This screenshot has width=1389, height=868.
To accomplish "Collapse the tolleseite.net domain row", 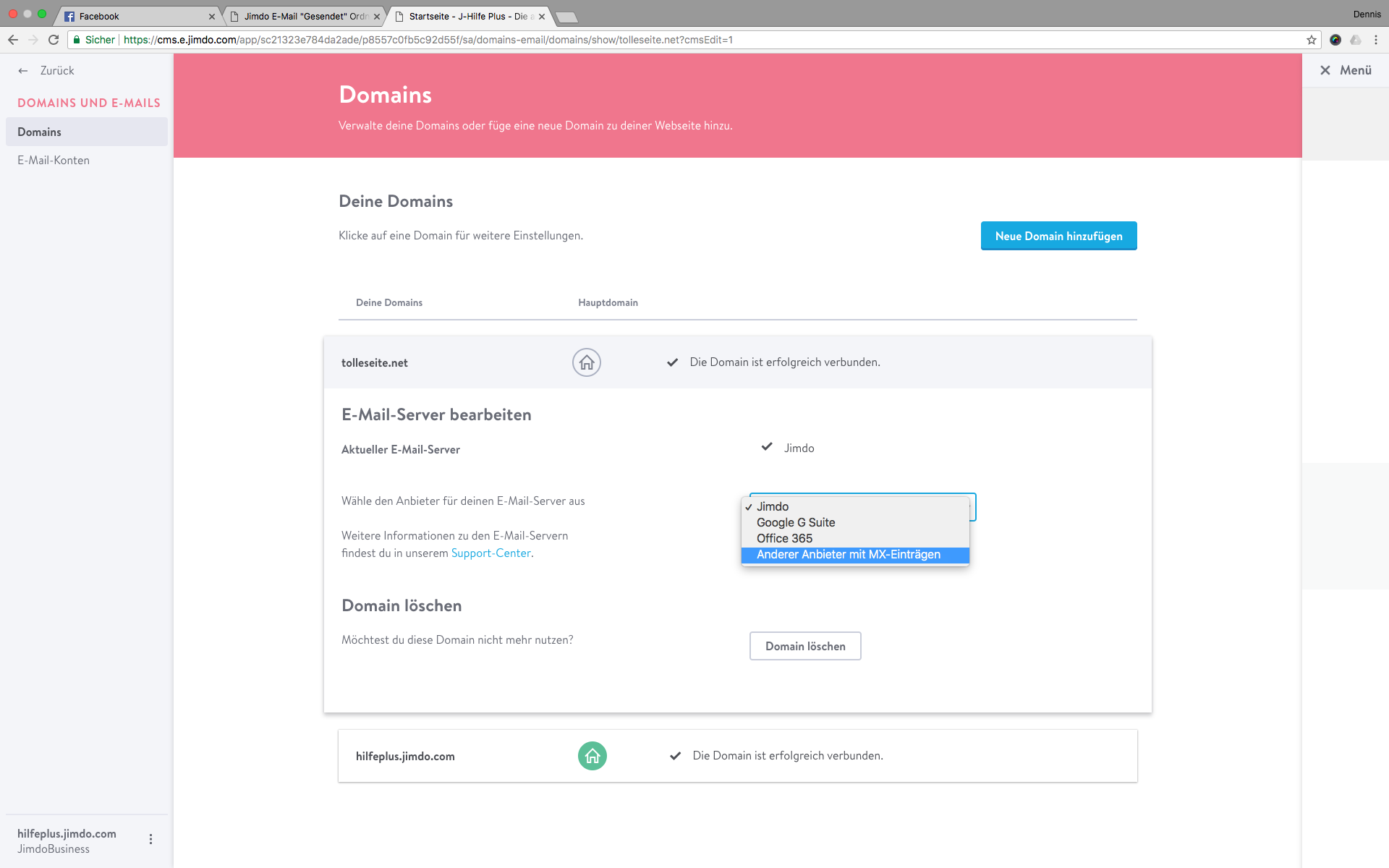I will tap(738, 362).
